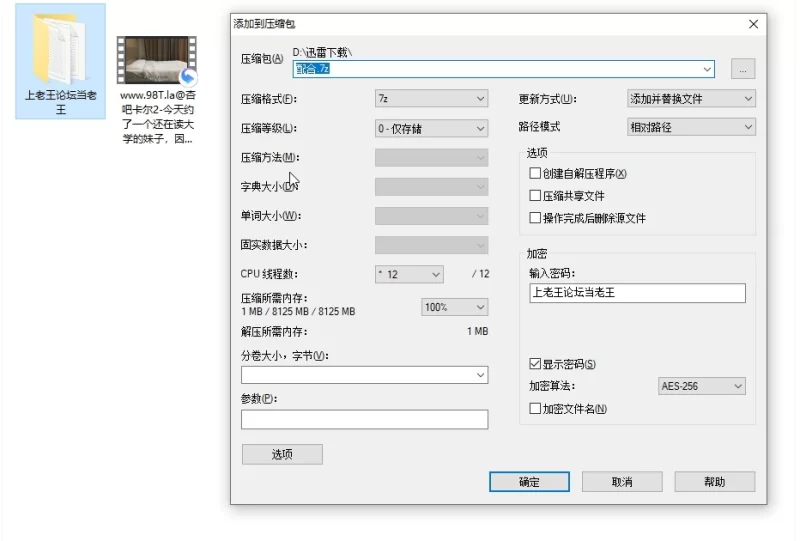Expand the compression level dropdown
This screenshot has height=541, width=800.
click(430, 128)
